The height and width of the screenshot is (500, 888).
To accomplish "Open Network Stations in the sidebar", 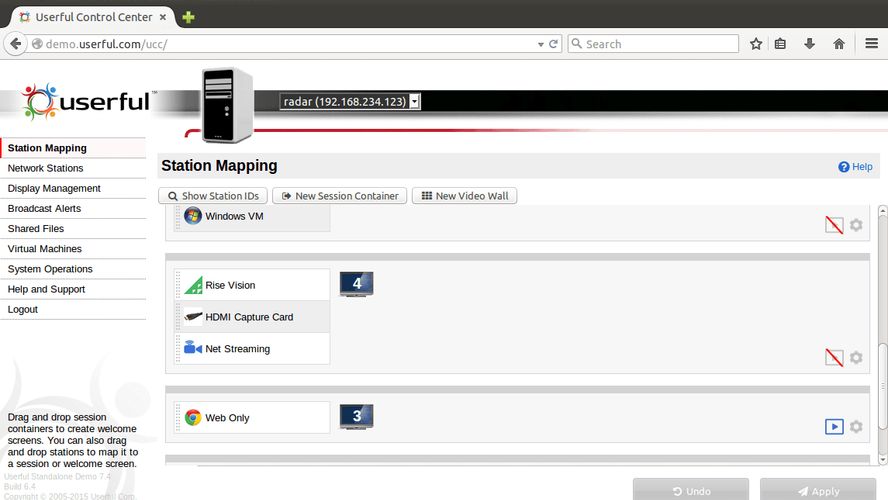I will [x=74, y=168].
